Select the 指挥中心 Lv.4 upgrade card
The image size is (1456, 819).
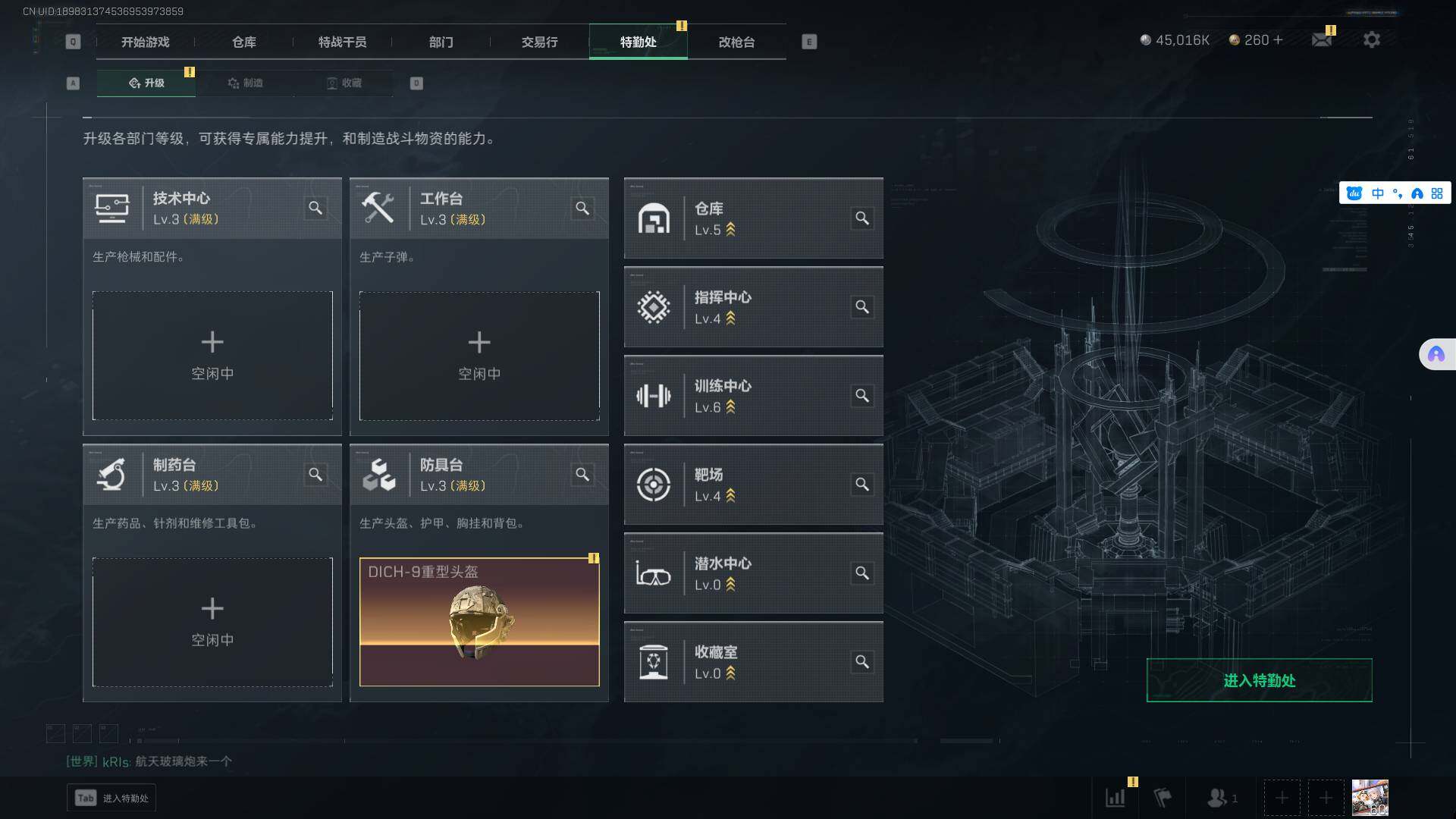click(753, 307)
